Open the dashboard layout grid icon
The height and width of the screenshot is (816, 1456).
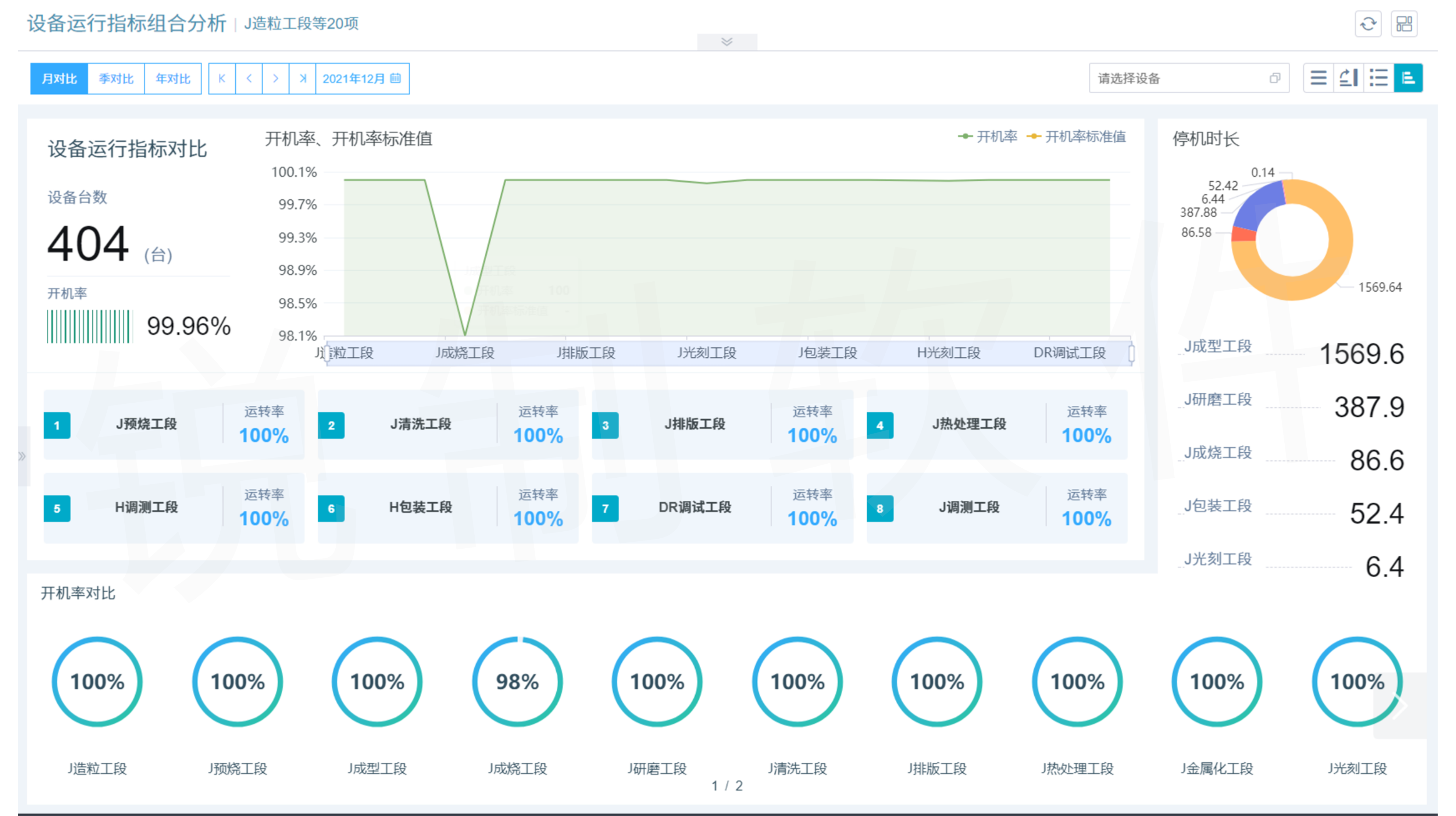(1404, 24)
